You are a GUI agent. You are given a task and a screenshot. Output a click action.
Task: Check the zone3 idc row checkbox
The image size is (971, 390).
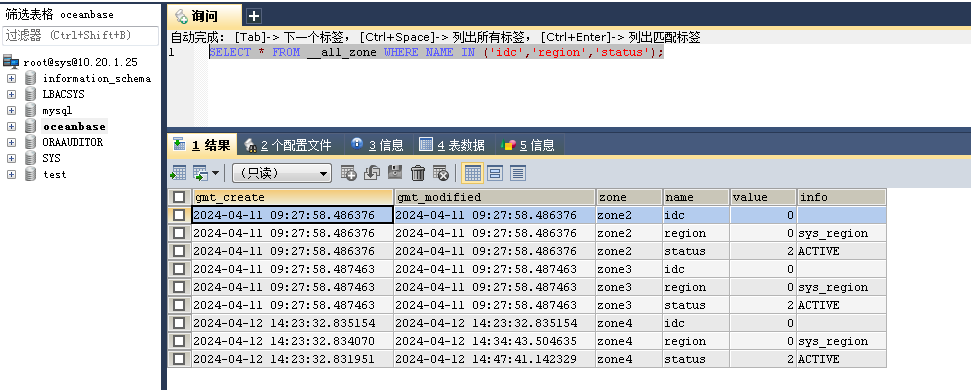point(179,269)
